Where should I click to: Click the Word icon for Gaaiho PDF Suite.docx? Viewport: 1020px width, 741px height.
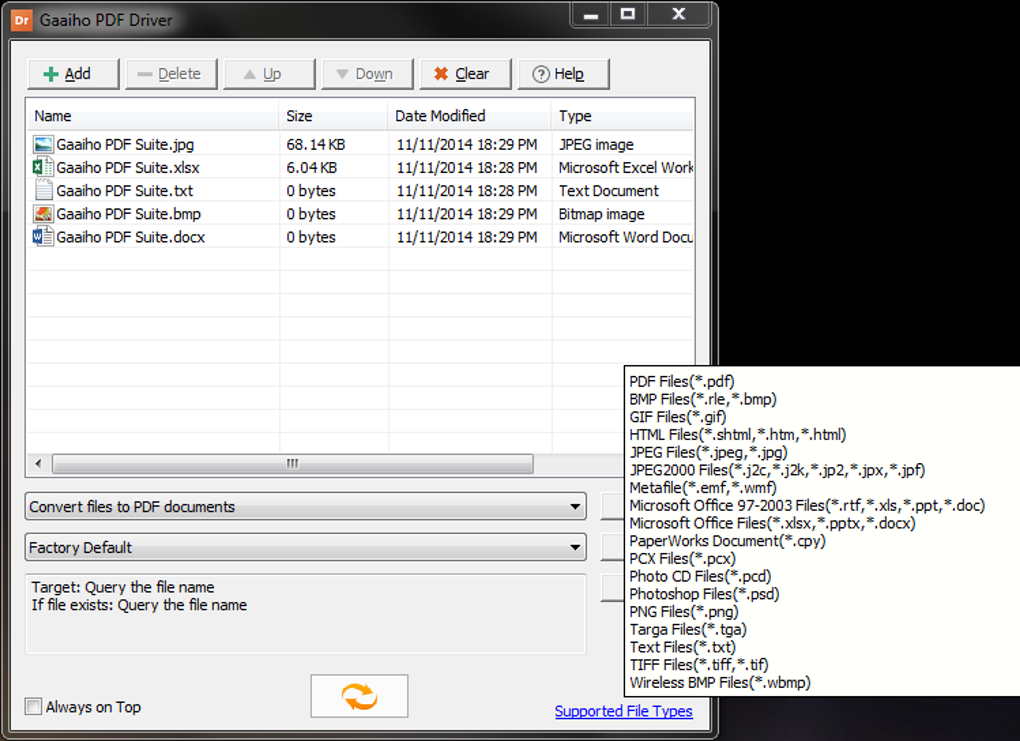[43, 237]
